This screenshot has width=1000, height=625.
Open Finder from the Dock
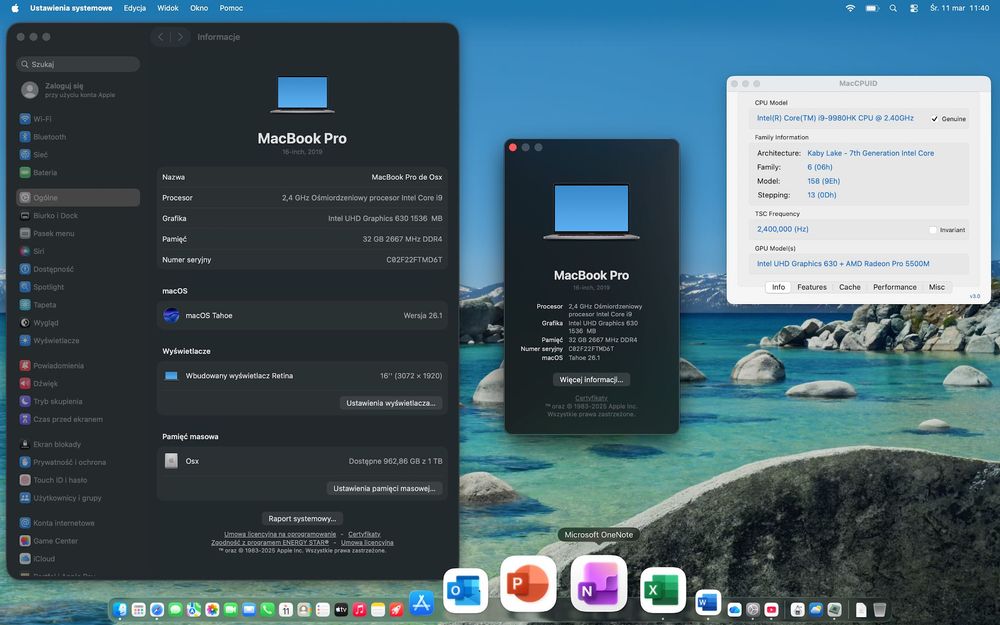120,610
